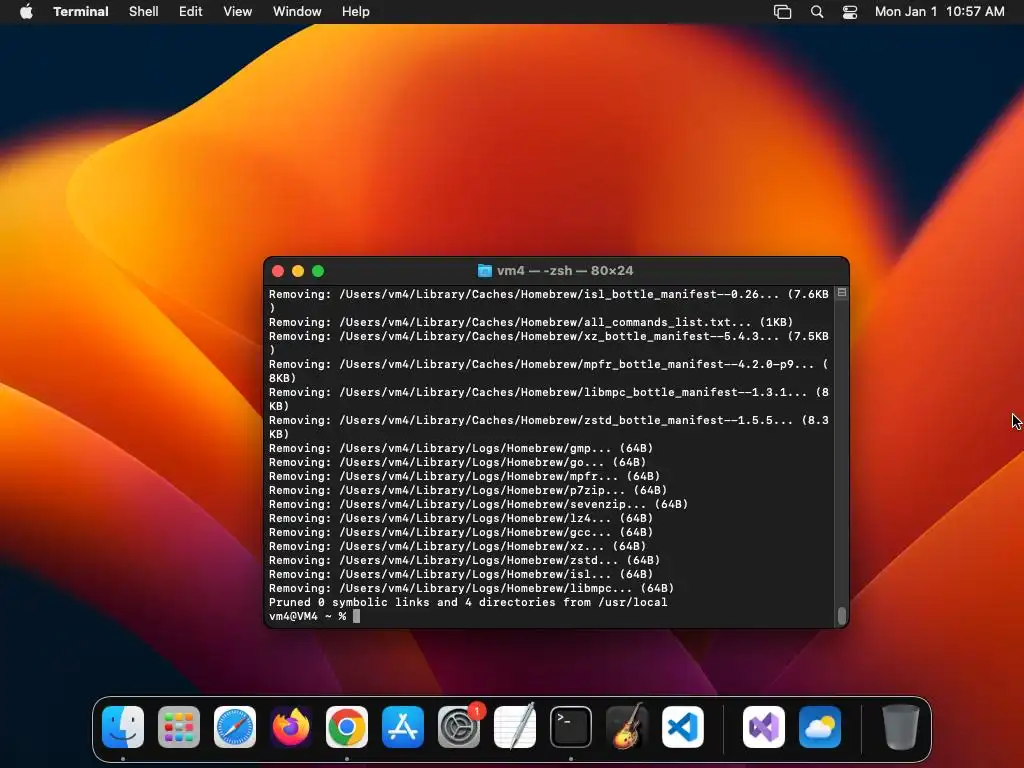
Task: Click the libmpc_bottle_manifest removal line
Action: coord(549,399)
